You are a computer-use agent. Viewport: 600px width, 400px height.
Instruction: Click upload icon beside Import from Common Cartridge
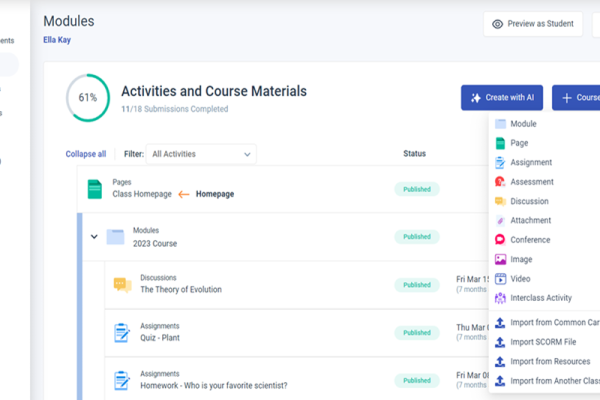click(x=500, y=323)
